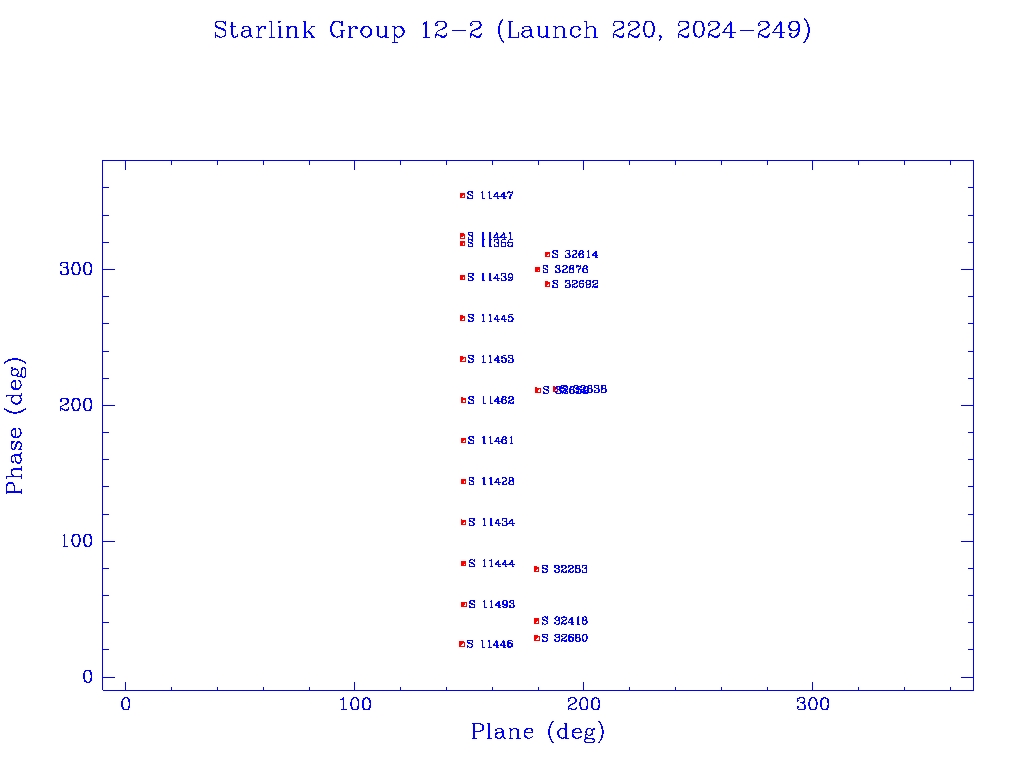
Task: Click the satellite label S 11453
Action: point(490,359)
